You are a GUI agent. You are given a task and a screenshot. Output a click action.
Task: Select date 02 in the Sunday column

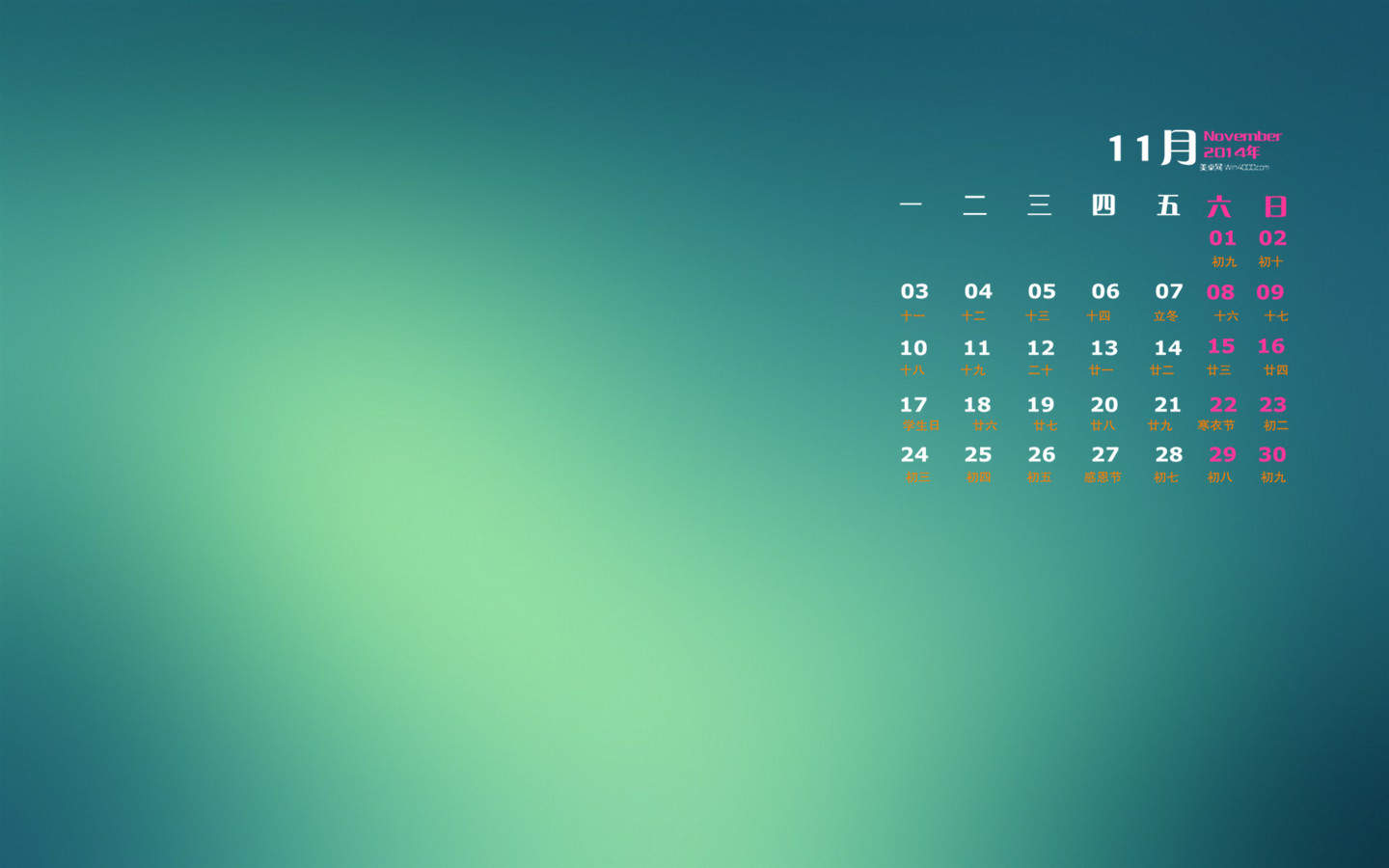pyautogui.click(x=1272, y=238)
